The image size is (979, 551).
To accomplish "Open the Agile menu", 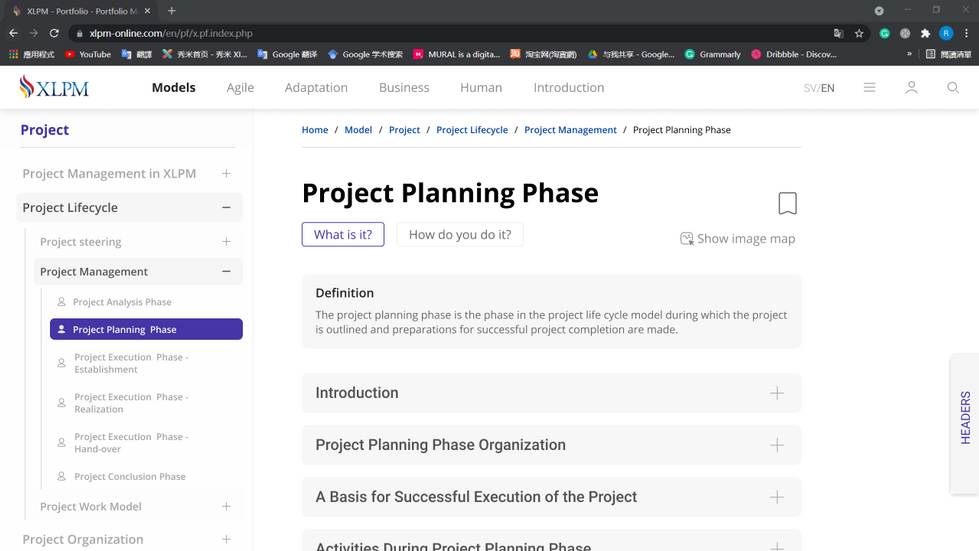I will pyautogui.click(x=240, y=87).
